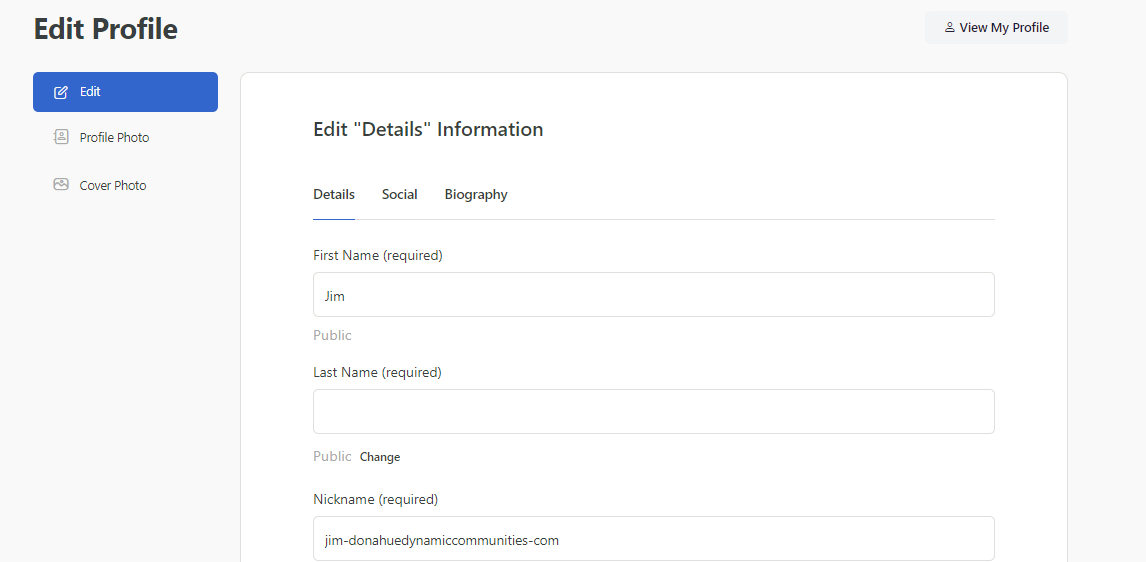Switch to the Details tab
1146x562 pixels.
click(334, 194)
